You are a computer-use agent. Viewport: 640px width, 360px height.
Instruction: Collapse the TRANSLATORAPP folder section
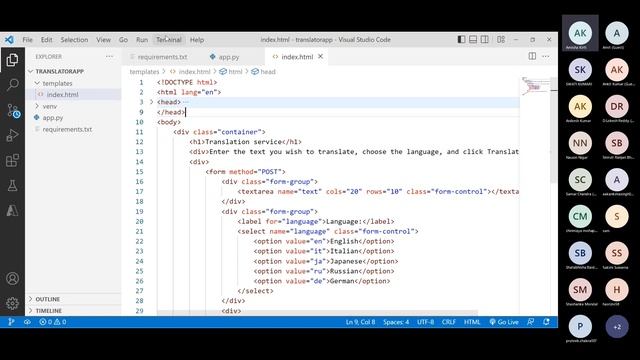[x=59, y=71]
